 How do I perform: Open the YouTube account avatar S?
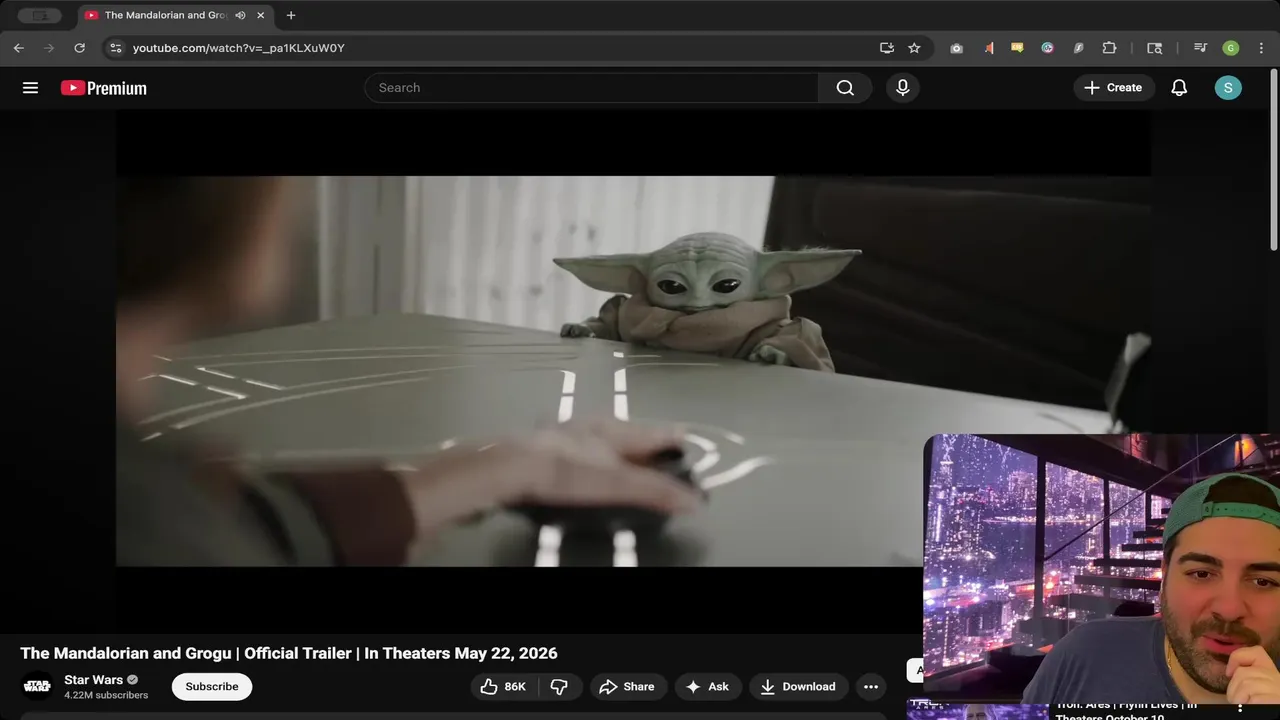click(1228, 88)
